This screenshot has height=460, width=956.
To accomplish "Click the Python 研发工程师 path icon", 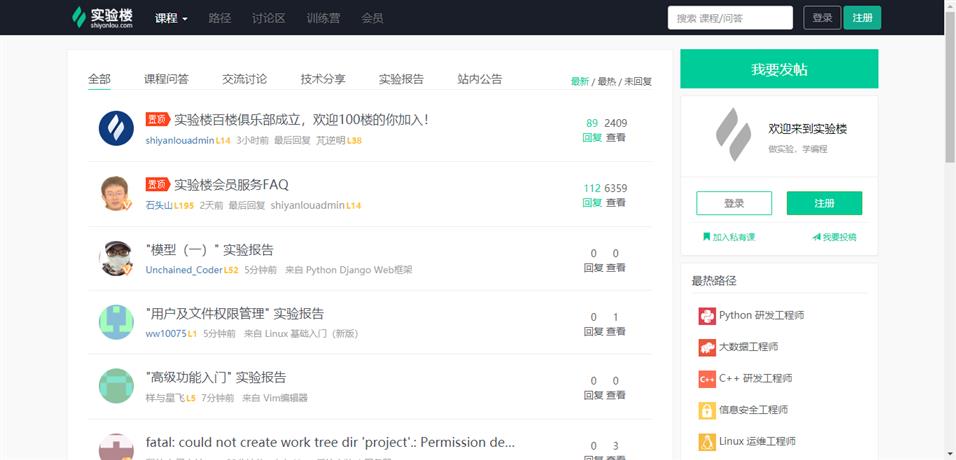I will 707,316.
